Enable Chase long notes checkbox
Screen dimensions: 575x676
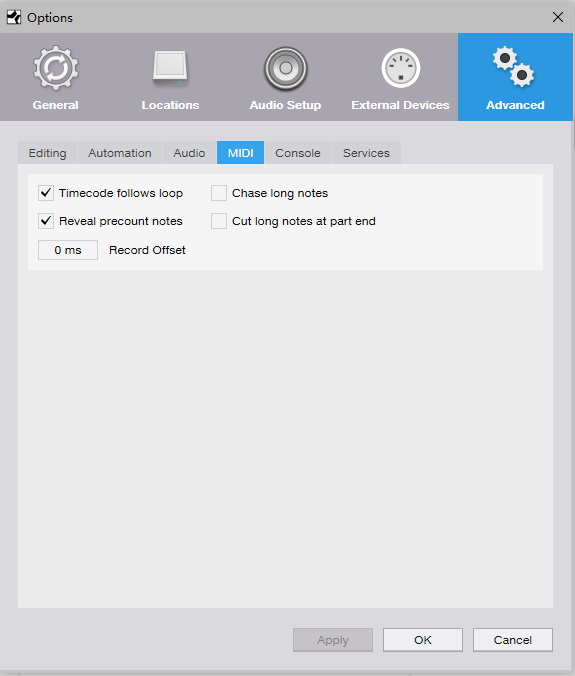click(x=219, y=193)
